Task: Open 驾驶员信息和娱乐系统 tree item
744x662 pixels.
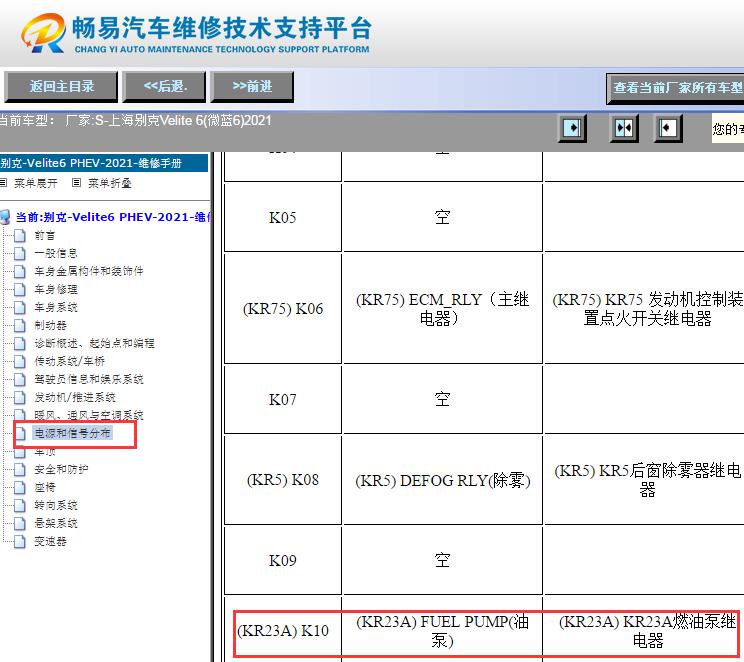Action: (x=89, y=380)
